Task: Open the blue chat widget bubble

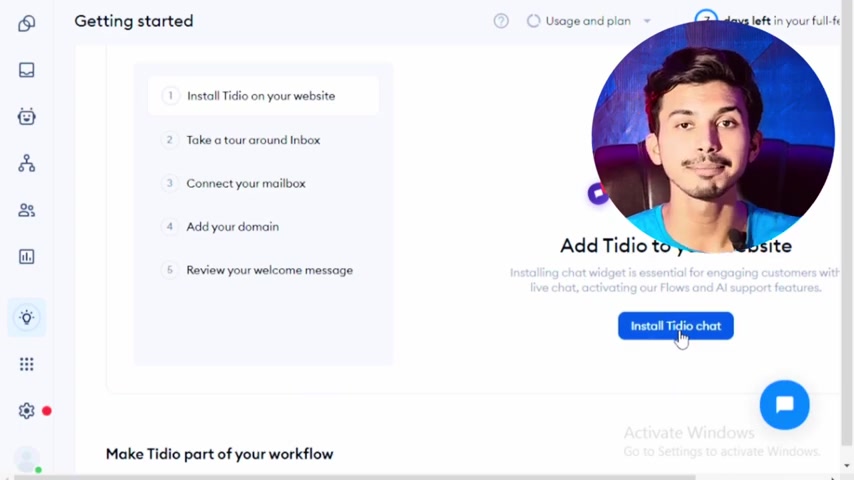Action: coord(784,405)
